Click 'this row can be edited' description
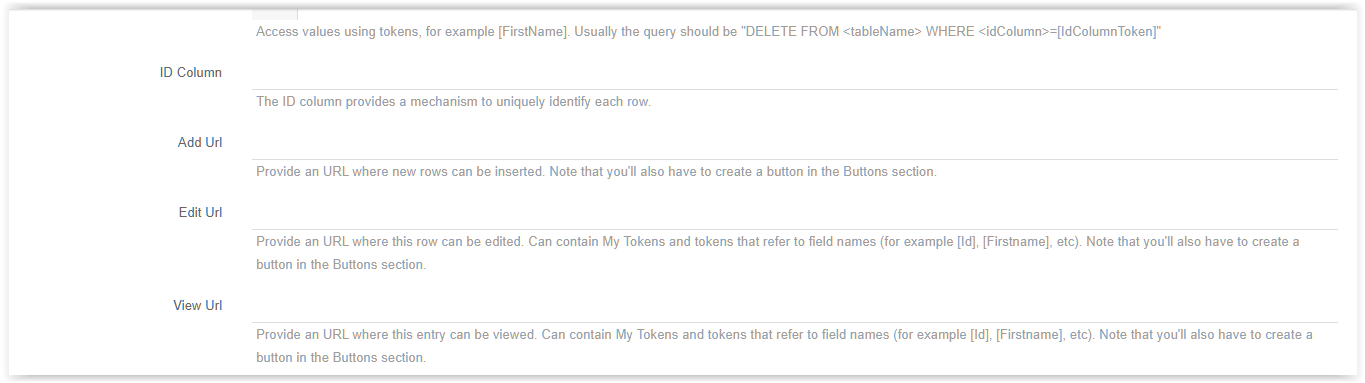Image resolution: width=1365 pixels, height=383 pixels. click(455, 242)
